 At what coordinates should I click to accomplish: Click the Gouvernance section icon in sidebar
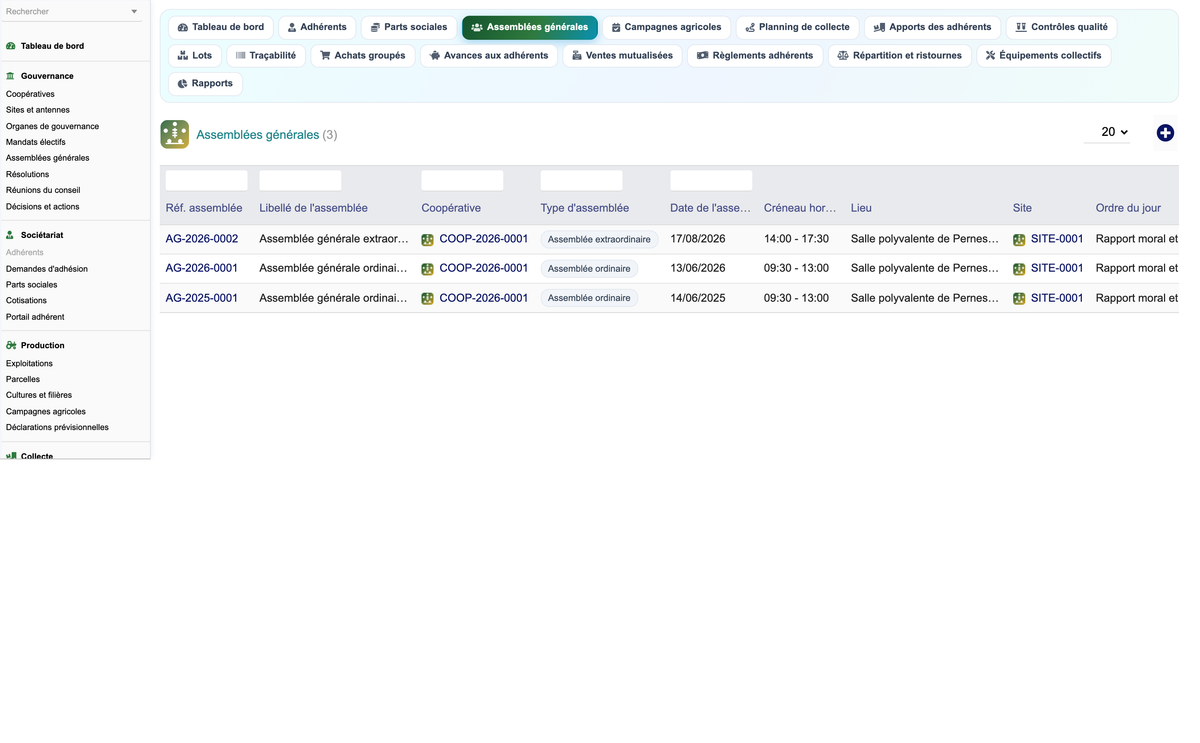[11, 76]
